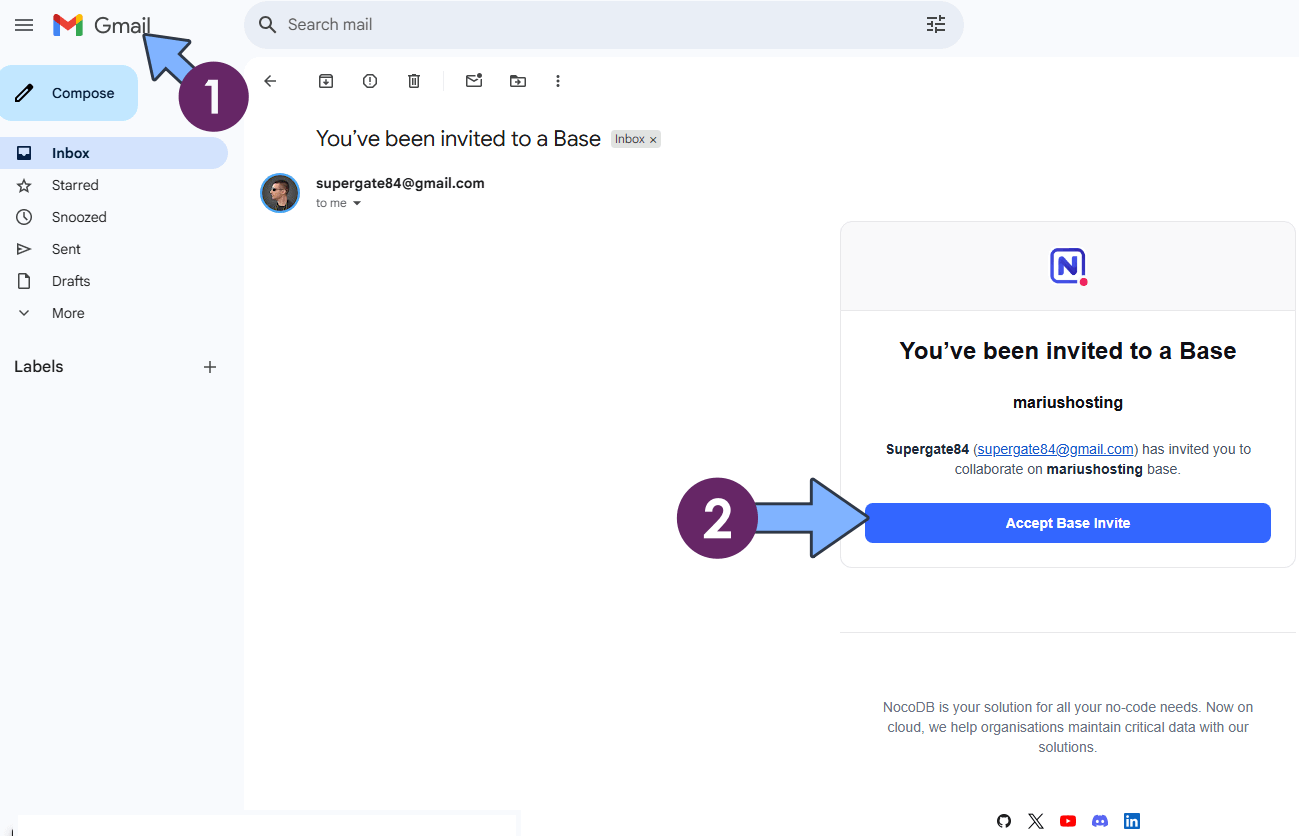Screen dimensions: 1299x836
Task: Open supergate84@gmail.com link in email body
Action: [x=1056, y=449]
